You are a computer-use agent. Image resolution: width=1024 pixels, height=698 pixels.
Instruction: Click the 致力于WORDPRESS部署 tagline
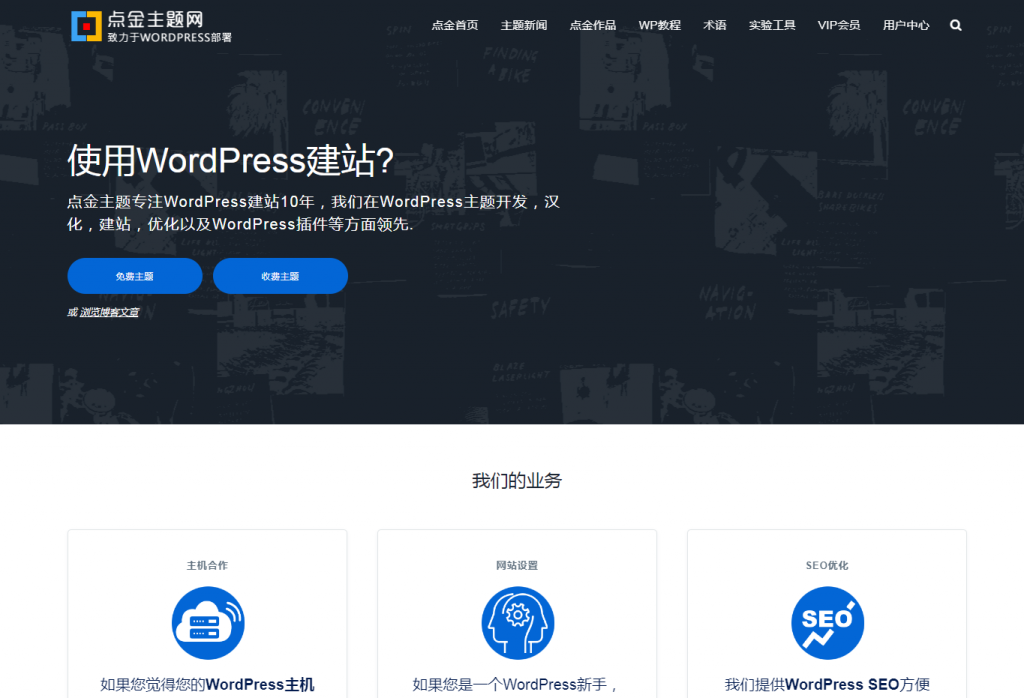point(170,38)
